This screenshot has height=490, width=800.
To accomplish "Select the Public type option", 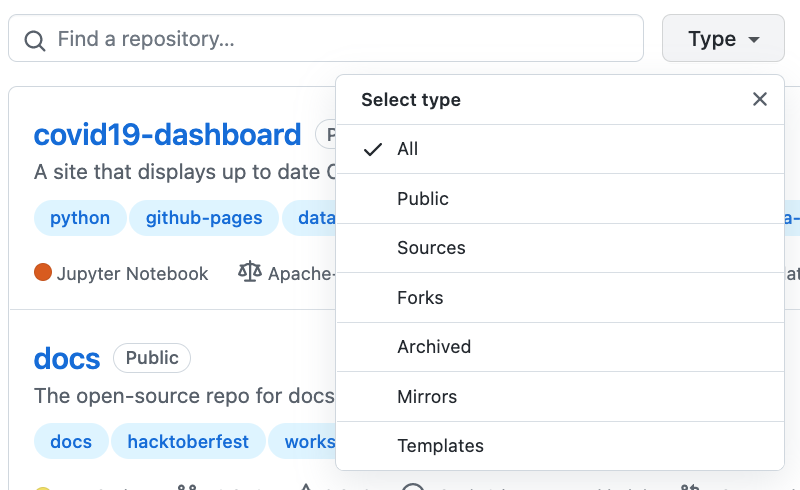I will click(560, 199).
